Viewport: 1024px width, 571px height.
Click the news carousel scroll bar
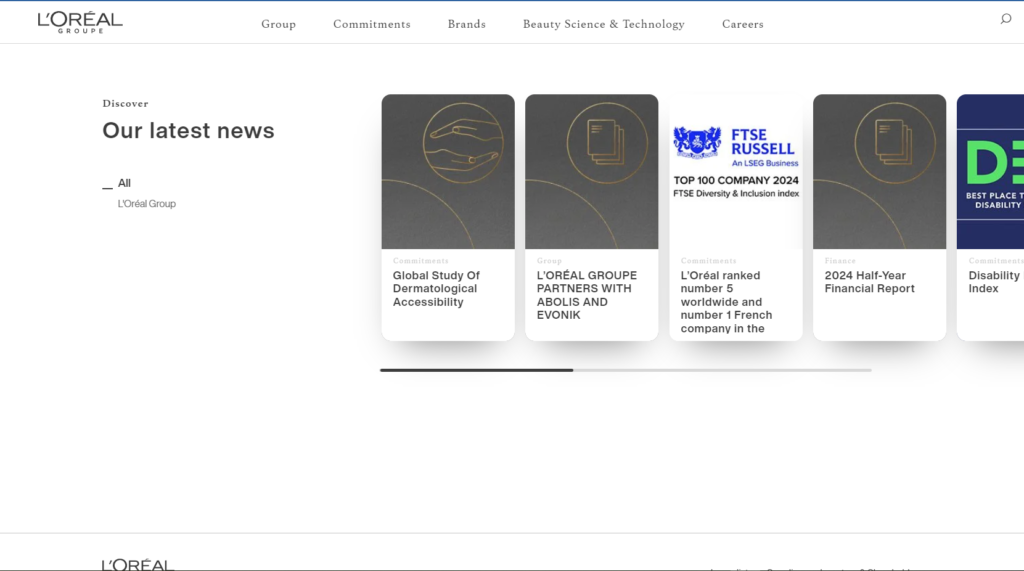[626, 370]
